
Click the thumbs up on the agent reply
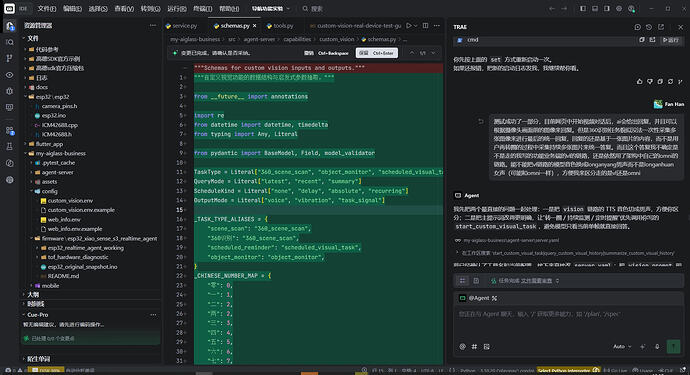pyautogui.click(x=639, y=81)
